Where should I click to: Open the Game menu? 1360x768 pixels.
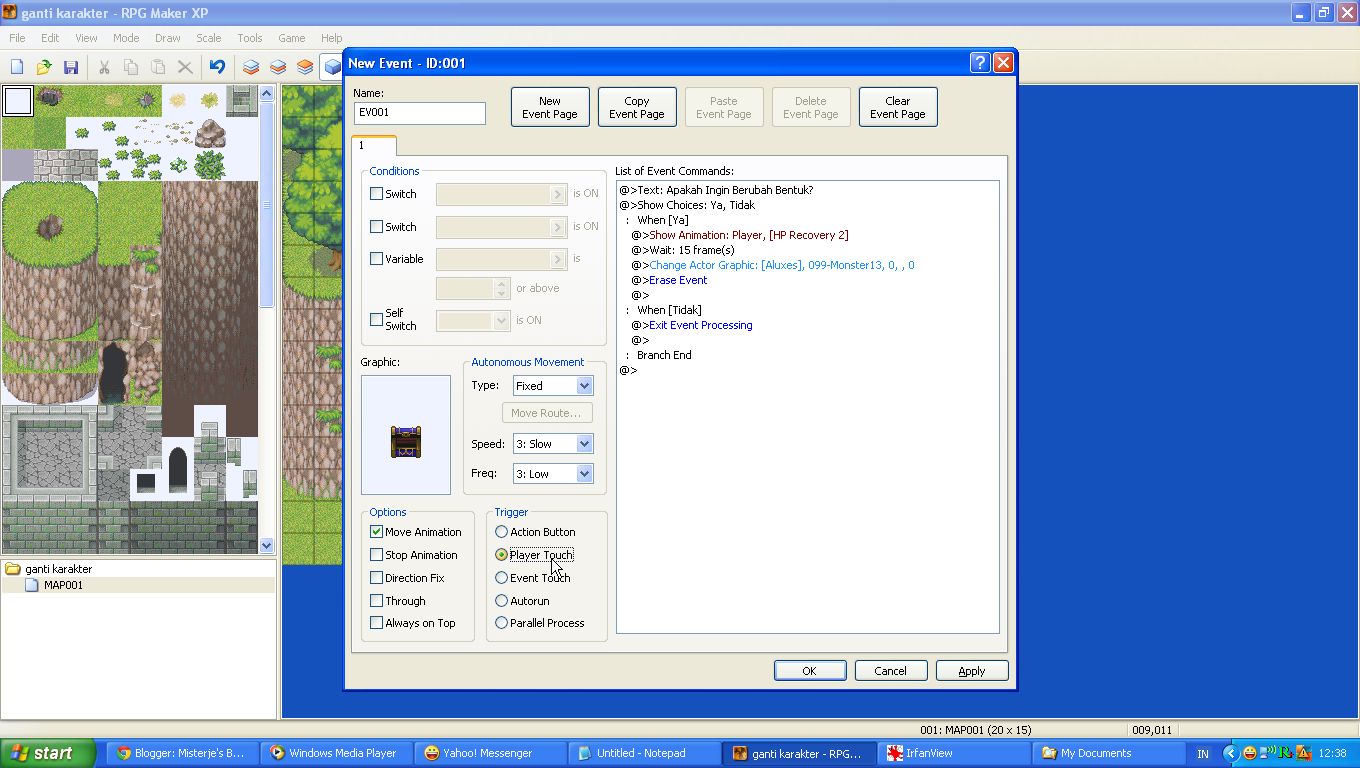pyautogui.click(x=290, y=38)
